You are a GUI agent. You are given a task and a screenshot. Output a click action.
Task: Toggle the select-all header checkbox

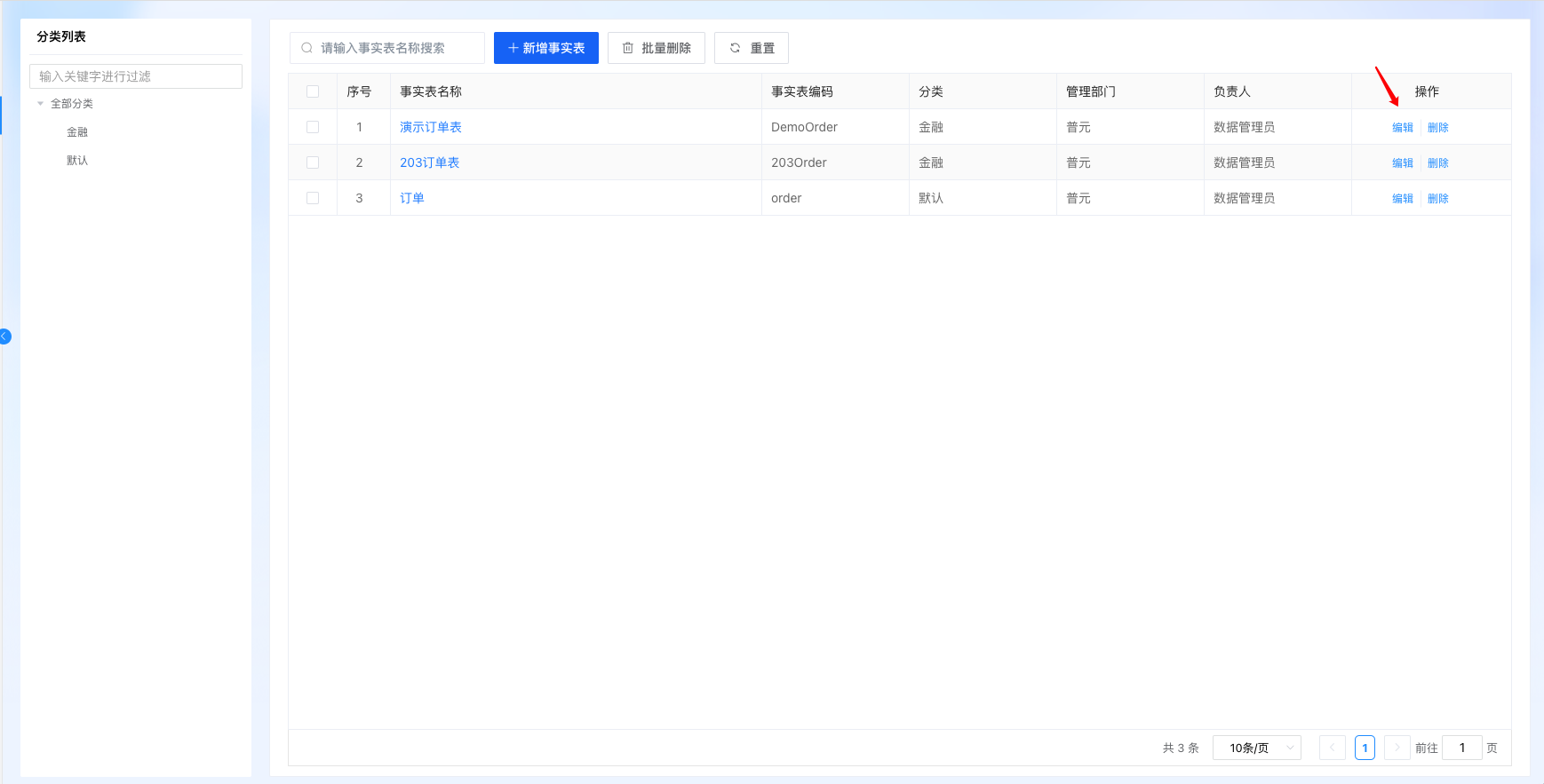click(x=313, y=91)
